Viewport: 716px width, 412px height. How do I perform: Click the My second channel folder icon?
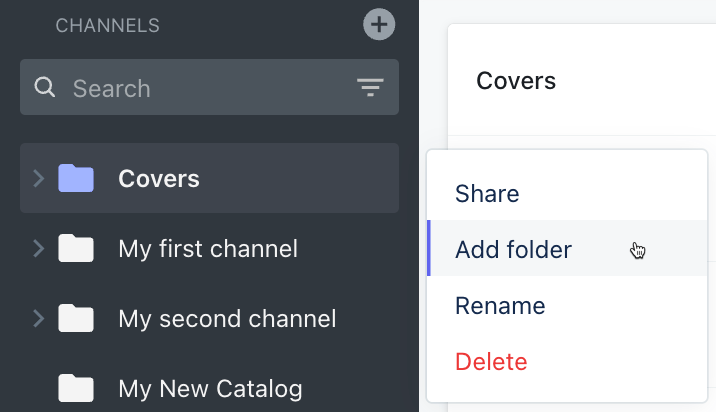pyautogui.click(x=76, y=319)
